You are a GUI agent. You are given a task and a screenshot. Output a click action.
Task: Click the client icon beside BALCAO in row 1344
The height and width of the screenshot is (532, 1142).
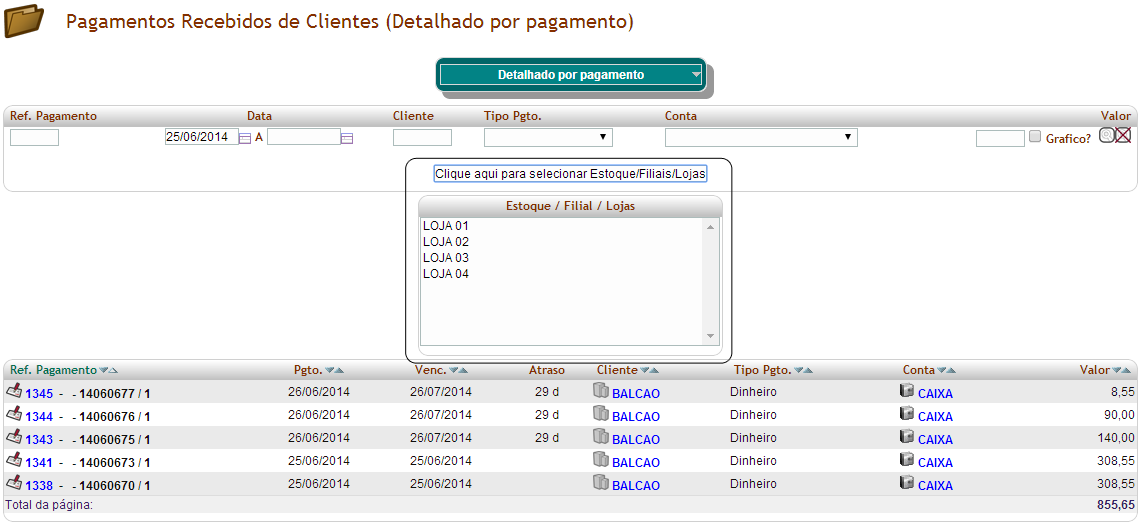pos(600,414)
